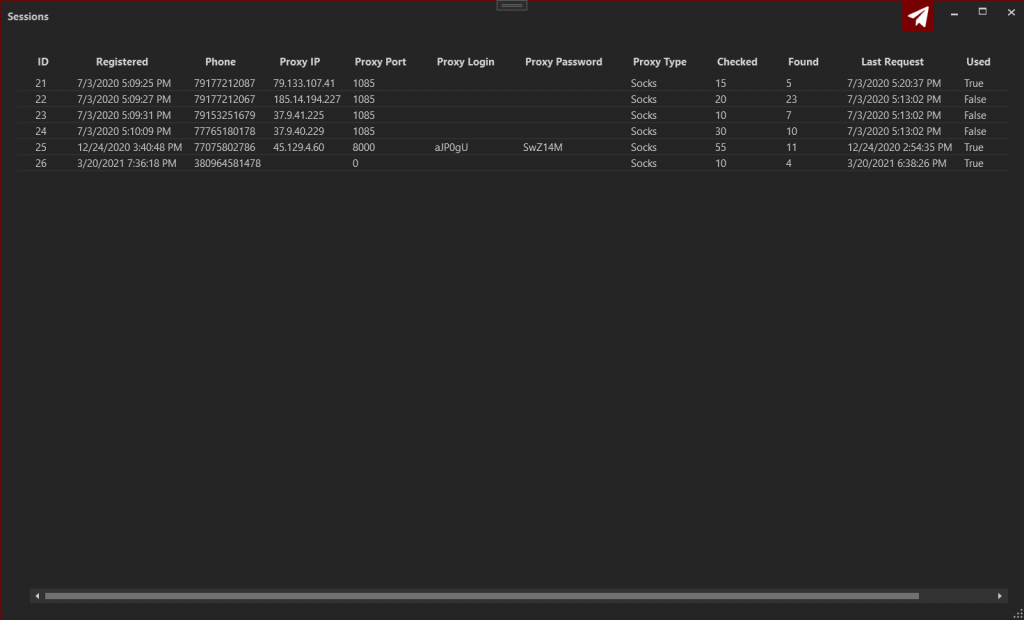Click the red paper plane Telegram icon
This screenshot has width=1024, height=620.
[918, 16]
